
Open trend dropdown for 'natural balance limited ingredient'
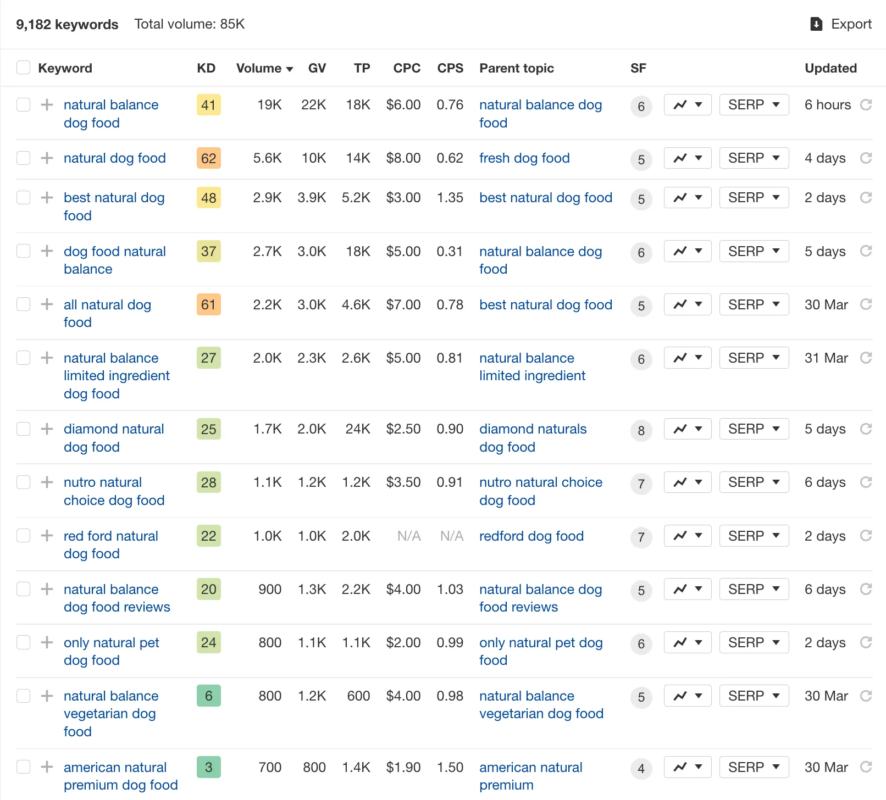tap(688, 358)
